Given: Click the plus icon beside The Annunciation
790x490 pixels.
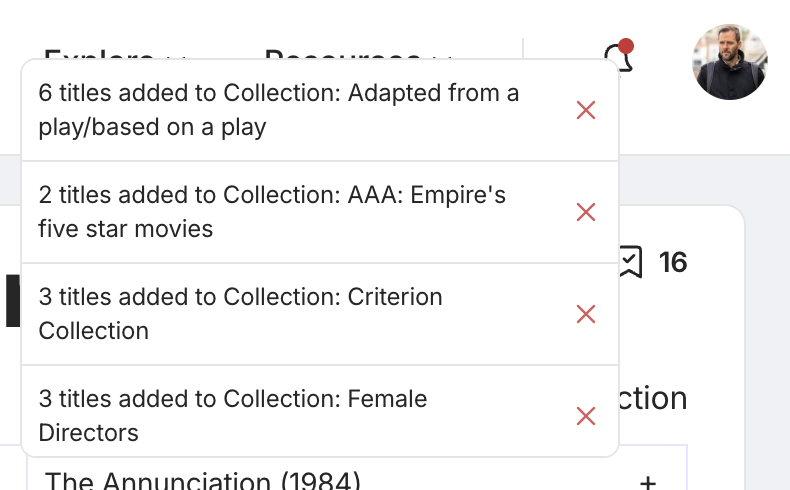Looking at the screenshot, I should coord(648,482).
